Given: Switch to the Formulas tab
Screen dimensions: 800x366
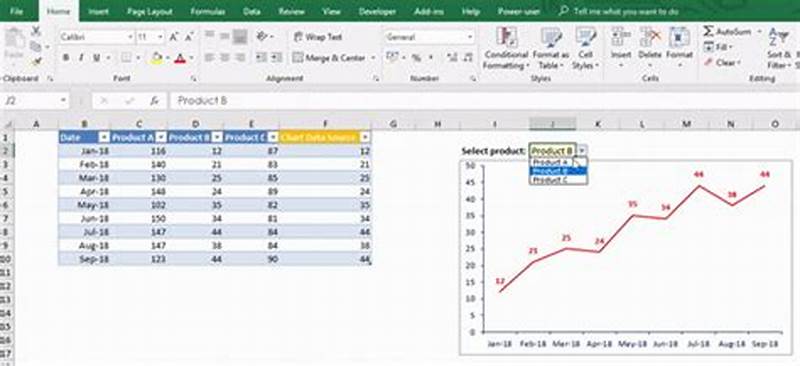Looking at the screenshot, I should [208, 11].
